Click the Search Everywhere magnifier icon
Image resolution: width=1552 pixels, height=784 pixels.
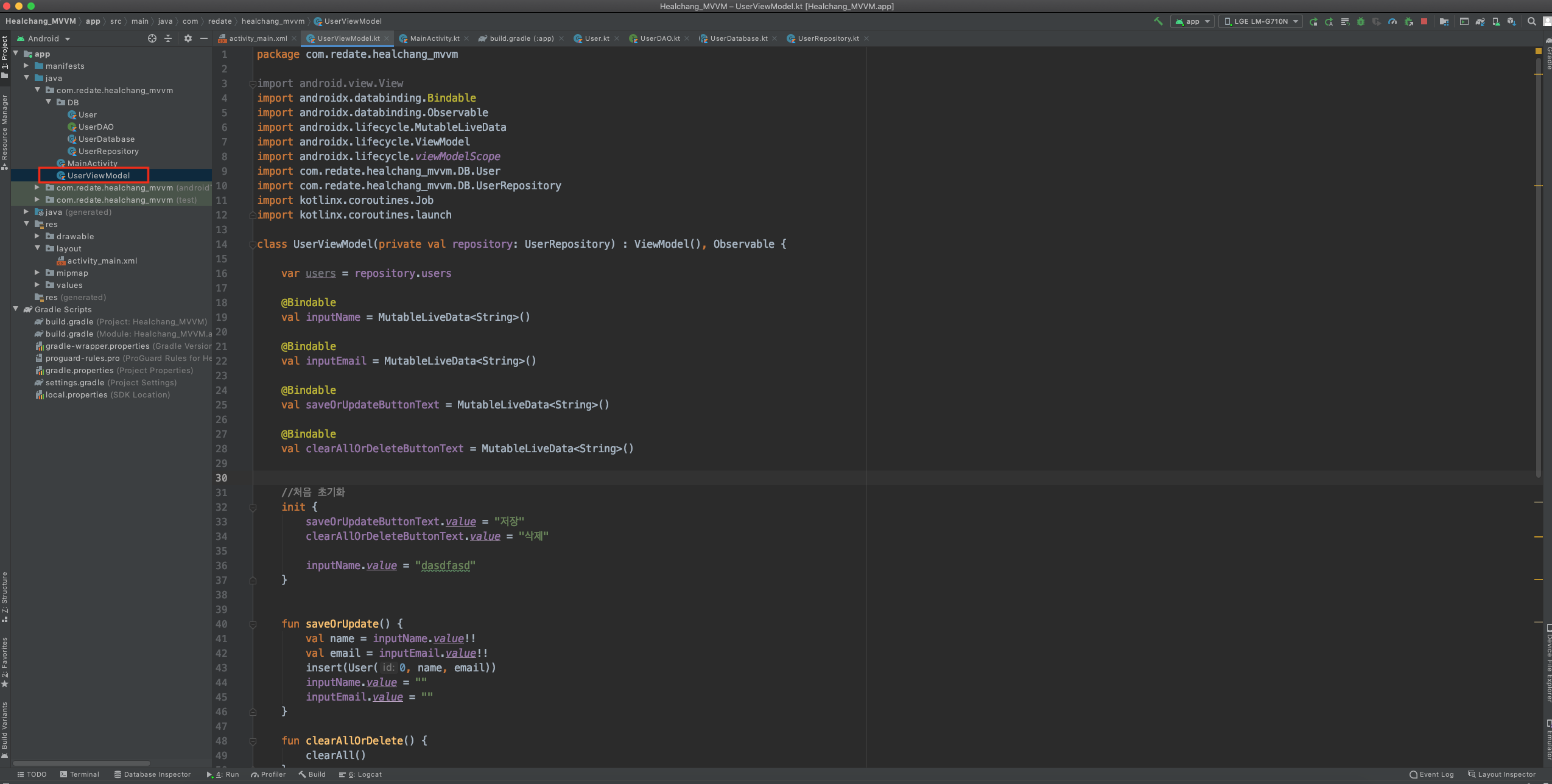pos(1531,21)
